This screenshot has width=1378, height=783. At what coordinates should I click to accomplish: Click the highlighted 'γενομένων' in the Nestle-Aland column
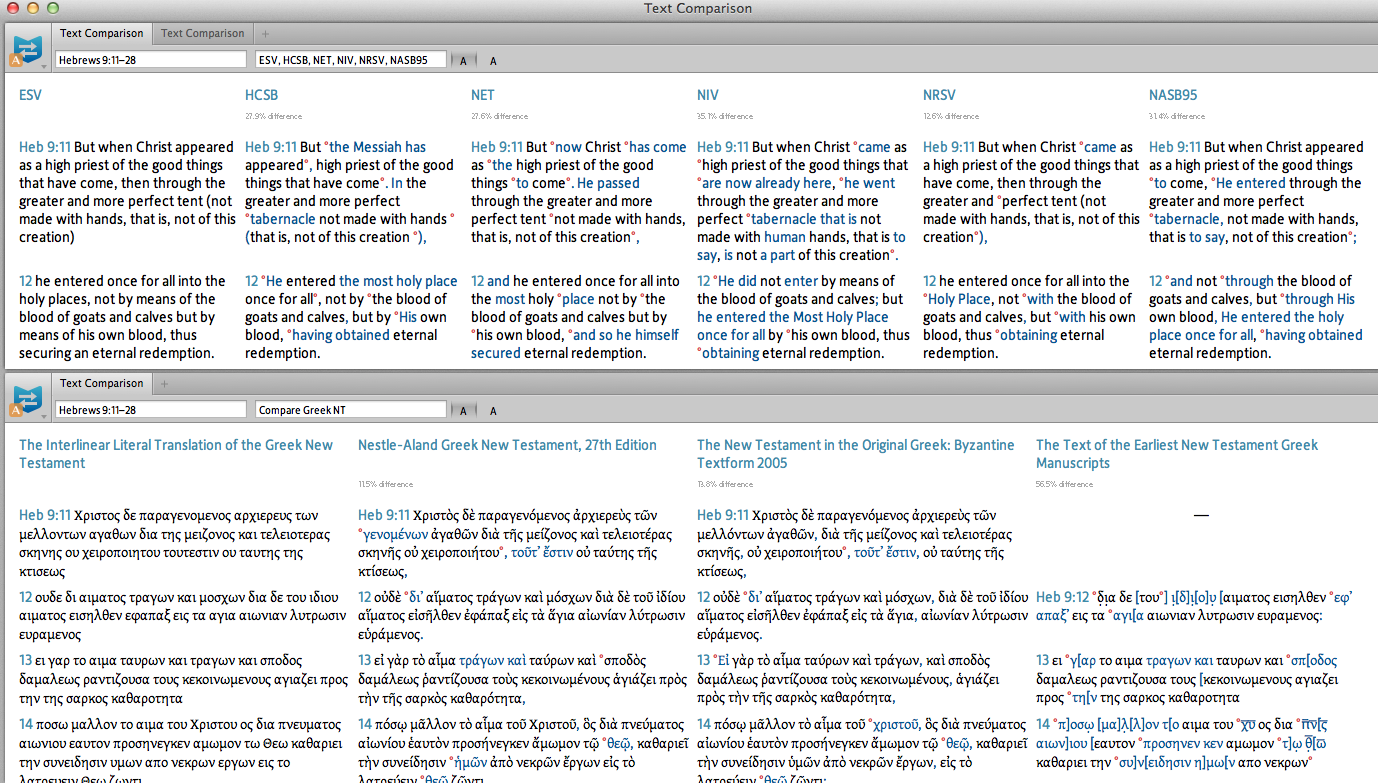[396, 534]
